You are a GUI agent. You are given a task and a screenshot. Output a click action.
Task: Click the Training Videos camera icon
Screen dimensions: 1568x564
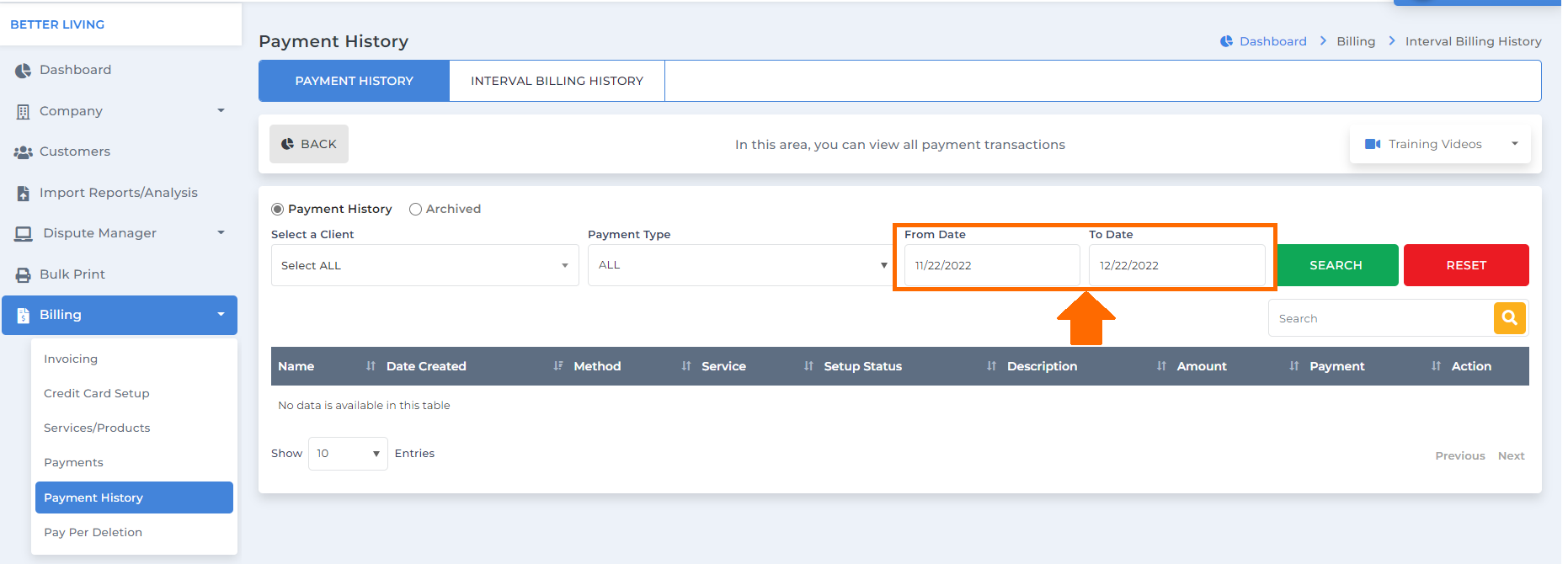[1373, 144]
